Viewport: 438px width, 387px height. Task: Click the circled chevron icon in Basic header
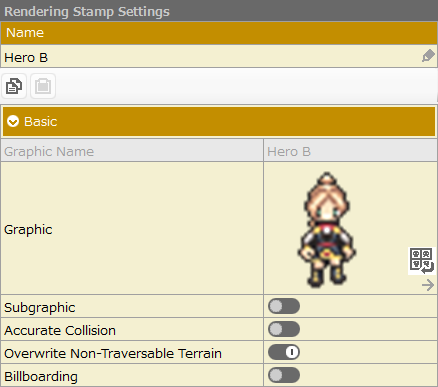point(13,121)
